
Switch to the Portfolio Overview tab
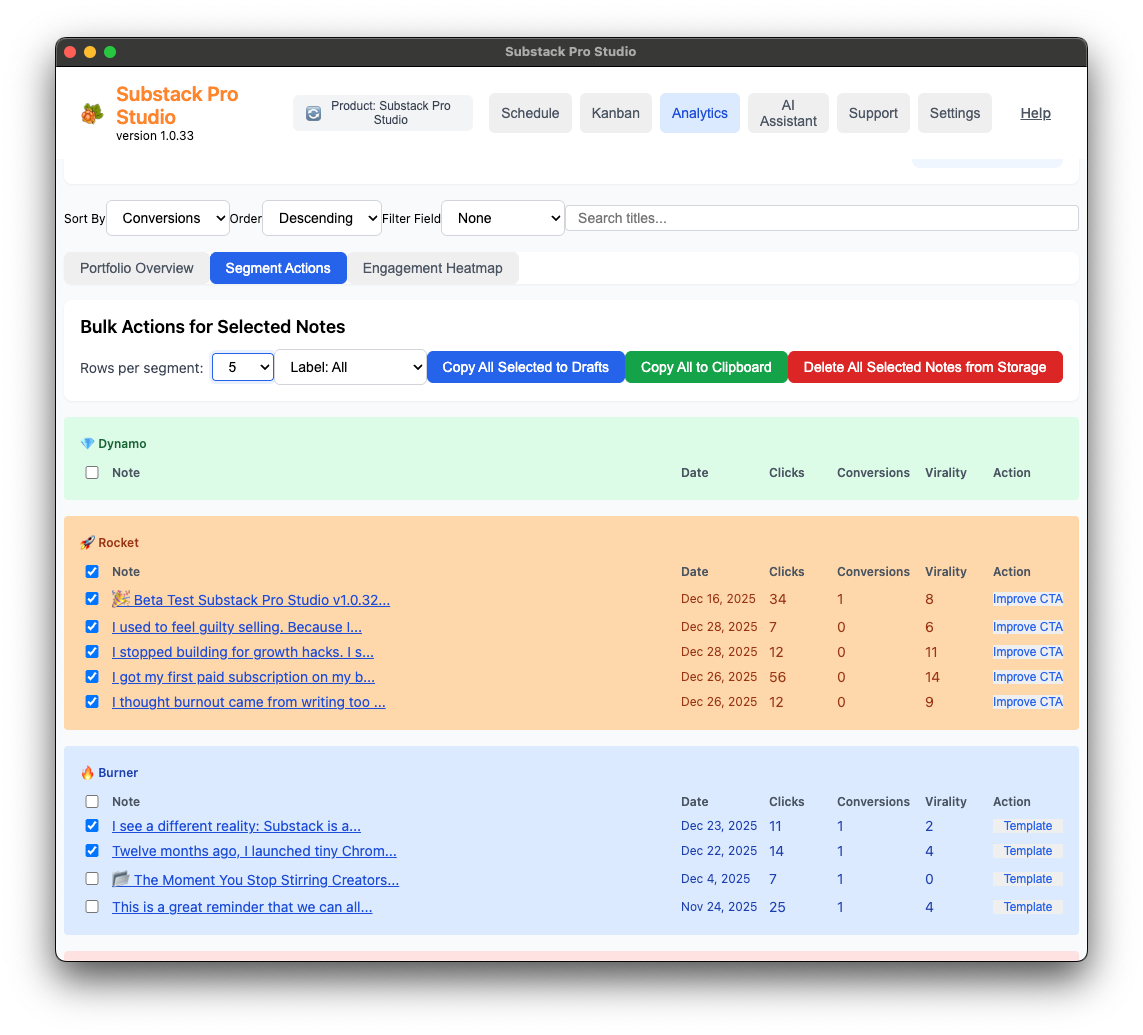click(x=136, y=268)
